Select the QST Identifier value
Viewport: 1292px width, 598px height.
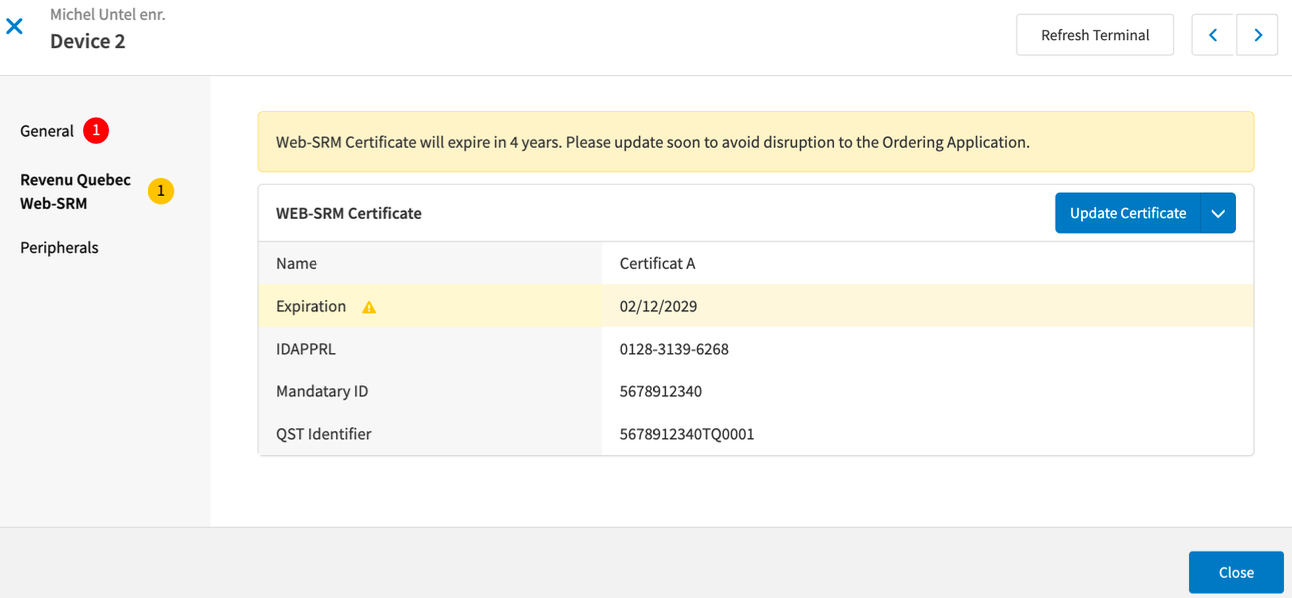[685, 433]
